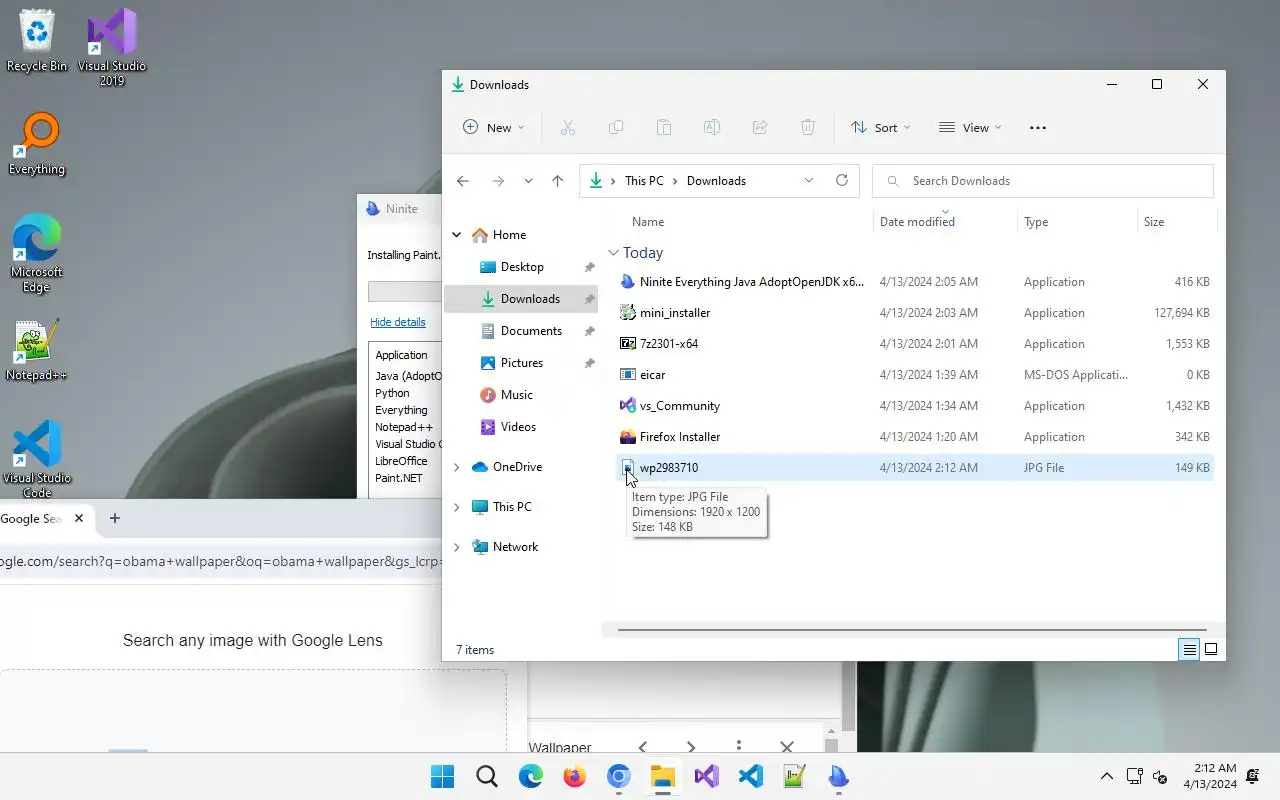The height and width of the screenshot is (800, 1280).
Task: Expand the OneDrive tree node
Action: [x=457, y=467]
